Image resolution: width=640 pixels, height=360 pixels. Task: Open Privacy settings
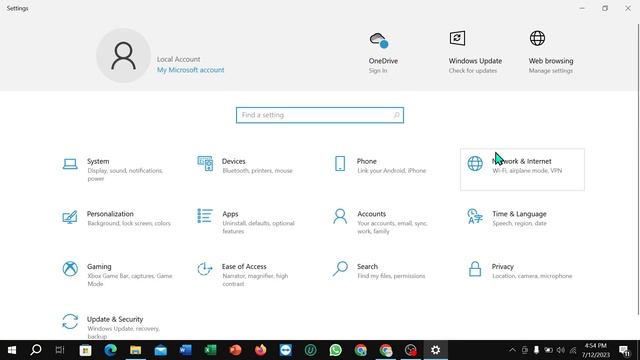pyautogui.click(x=522, y=275)
